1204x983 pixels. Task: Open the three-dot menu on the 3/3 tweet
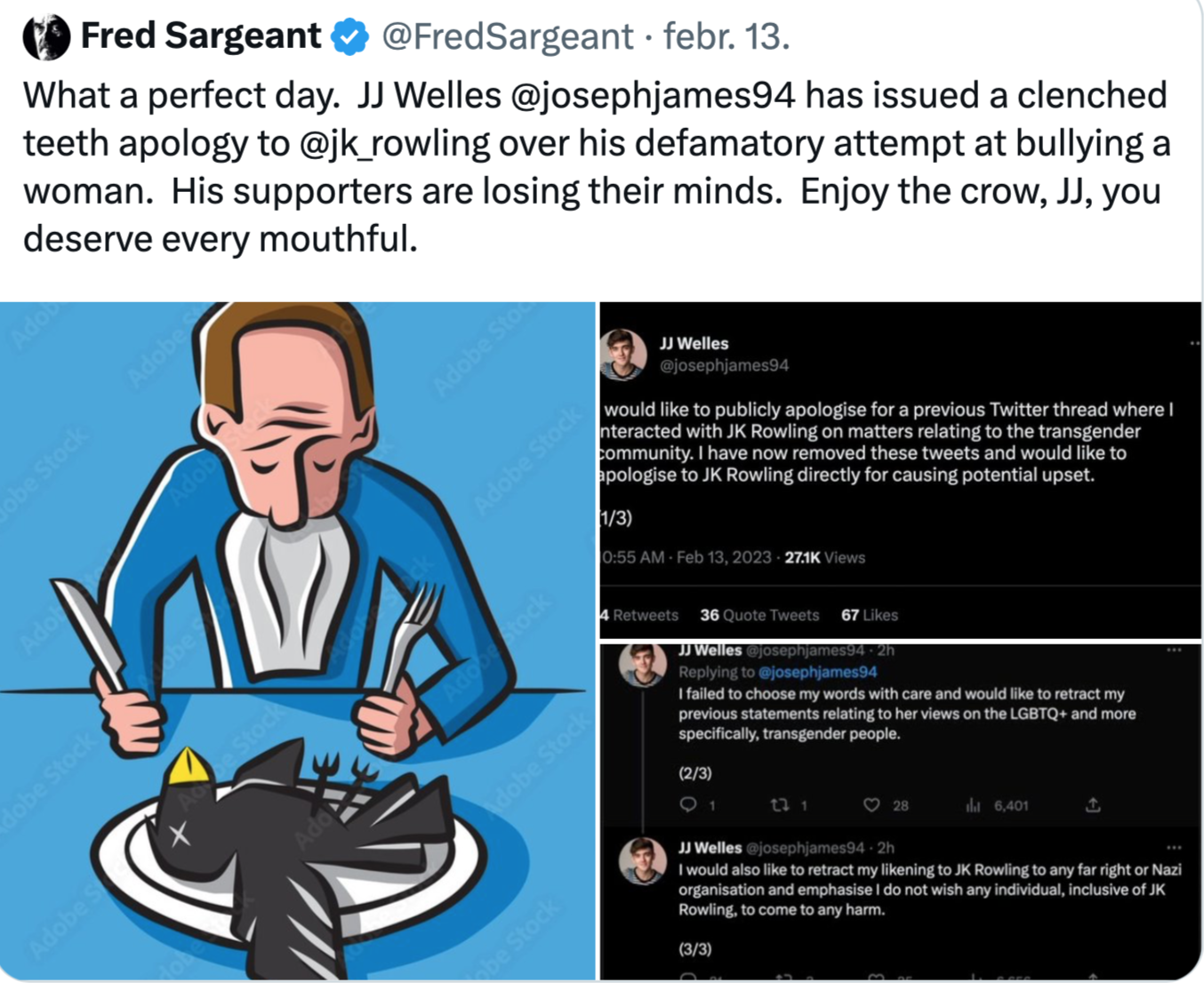(1174, 848)
